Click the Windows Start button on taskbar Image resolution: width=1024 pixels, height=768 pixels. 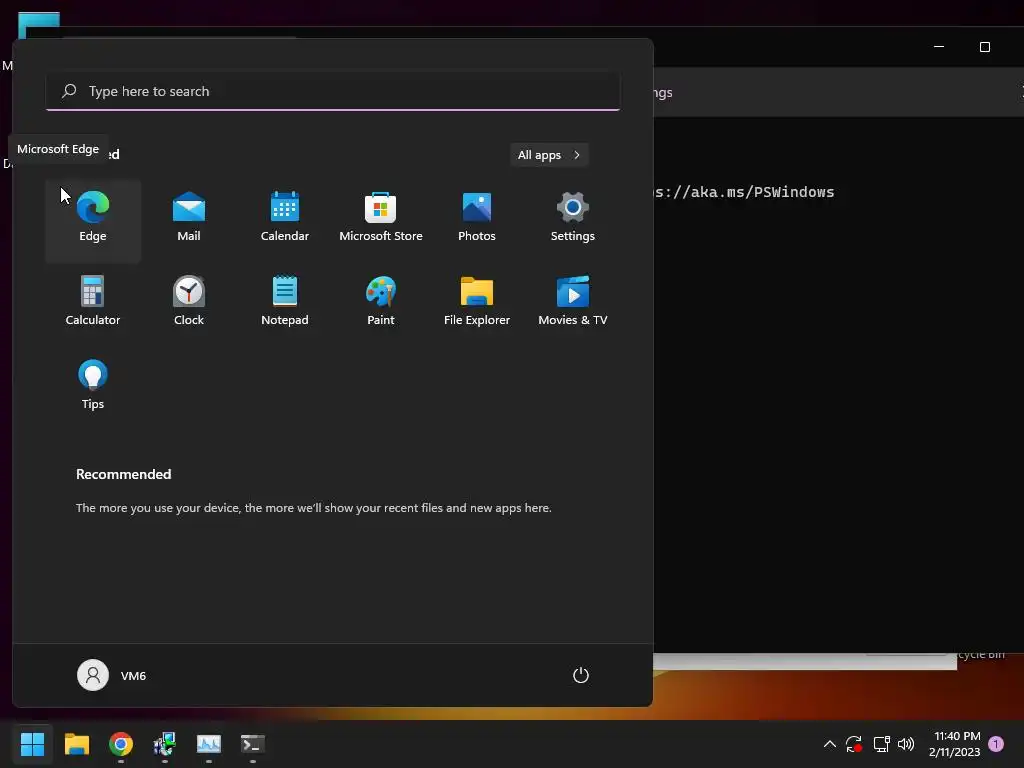coord(32,744)
